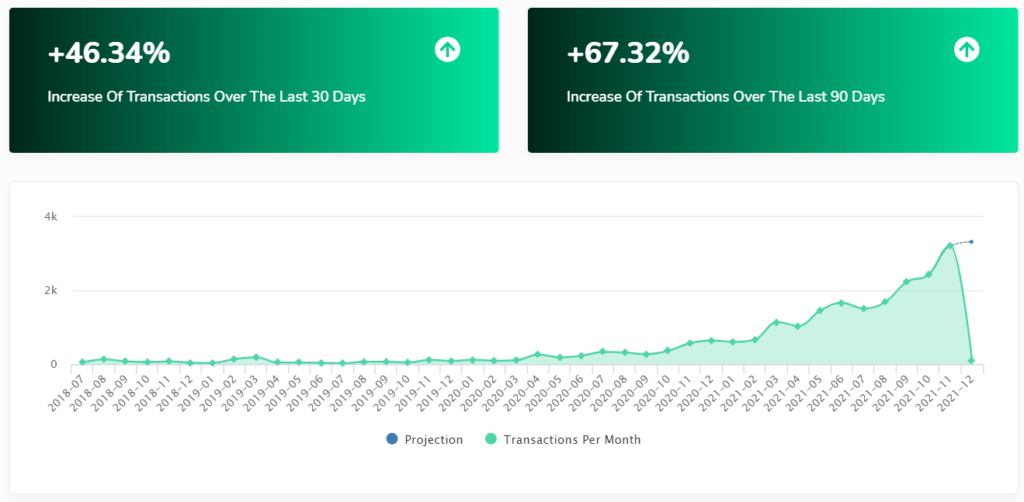The image size is (1024, 502).
Task: Click the 2021-12 data point near zero
Action: coord(971,360)
